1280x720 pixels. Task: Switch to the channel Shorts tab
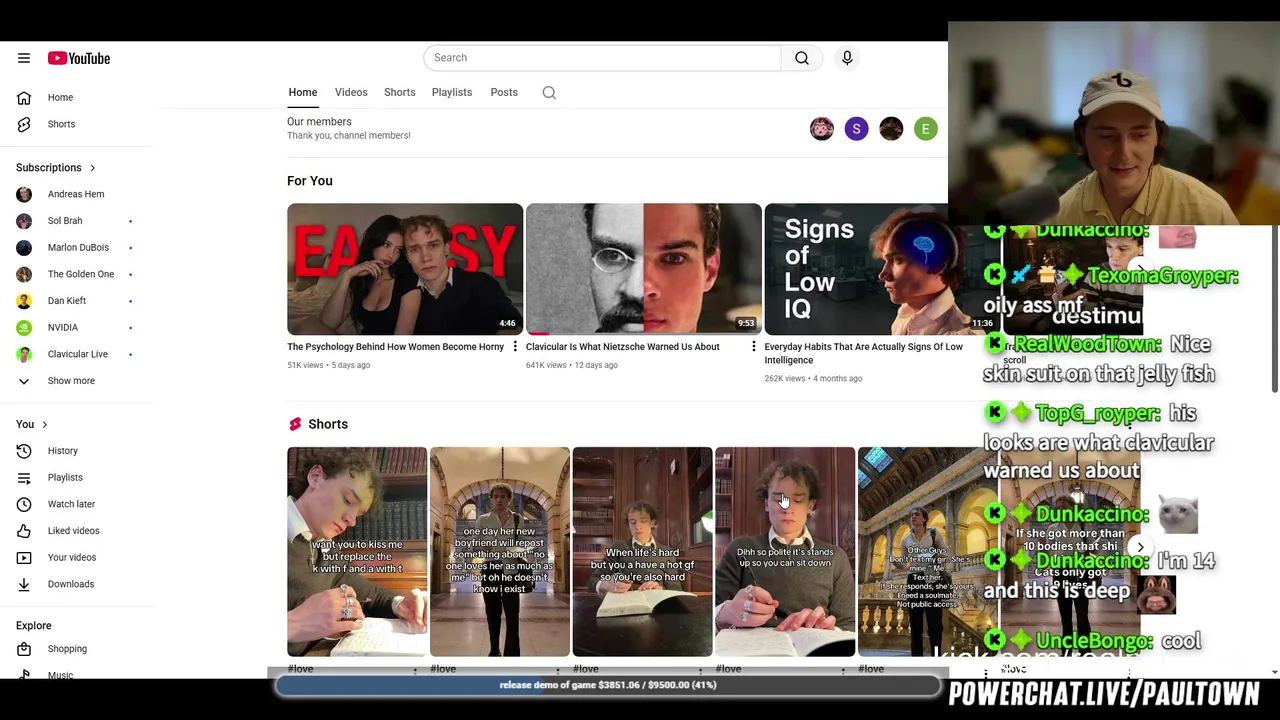click(399, 92)
